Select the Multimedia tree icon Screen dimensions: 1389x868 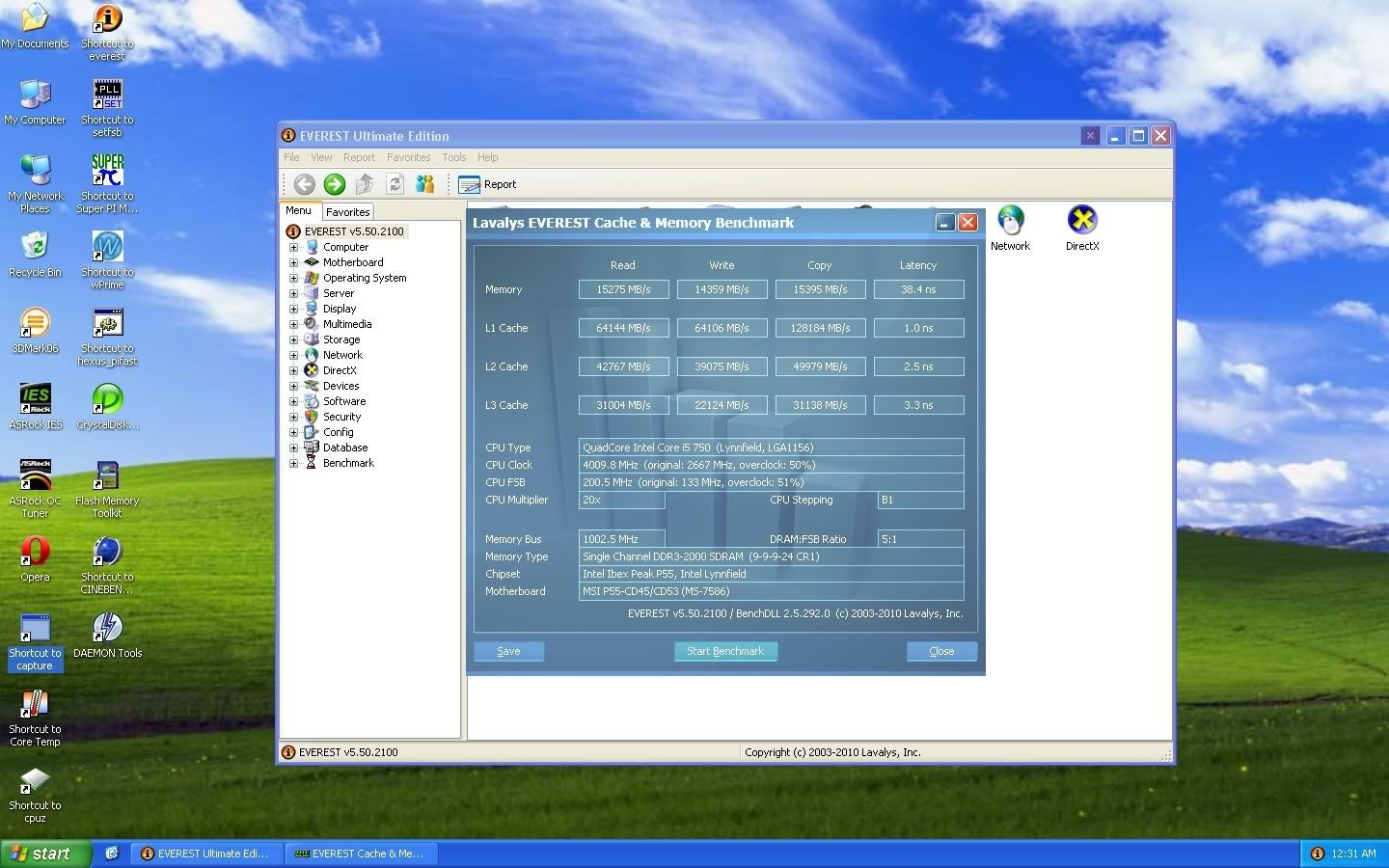tap(312, 324)
